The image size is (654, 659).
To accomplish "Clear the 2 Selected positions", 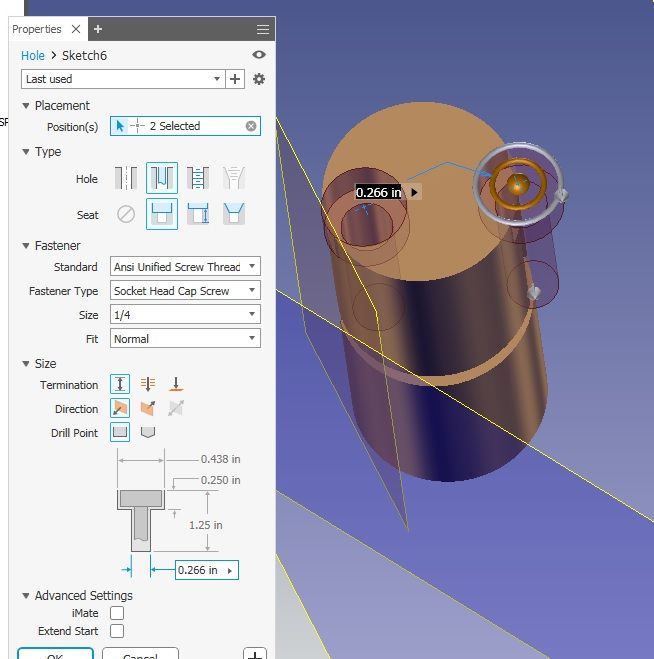I will [251, 126].
